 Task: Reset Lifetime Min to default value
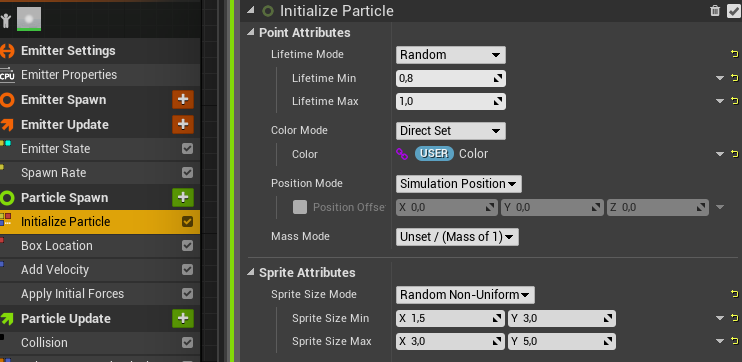(734, 77)
